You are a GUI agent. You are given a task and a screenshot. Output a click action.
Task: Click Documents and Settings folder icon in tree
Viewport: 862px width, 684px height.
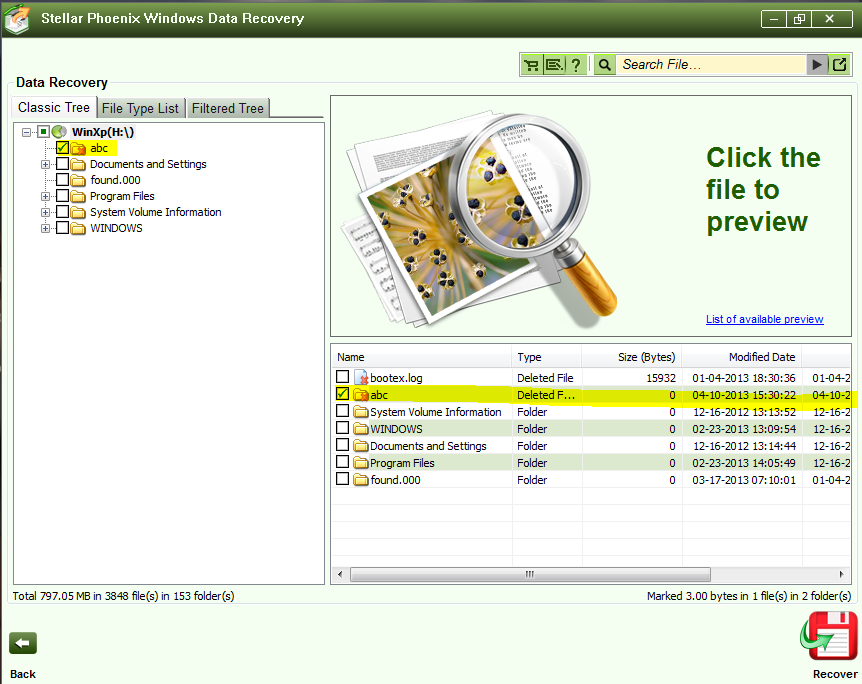pyautogui.click(x=78, y=164)
